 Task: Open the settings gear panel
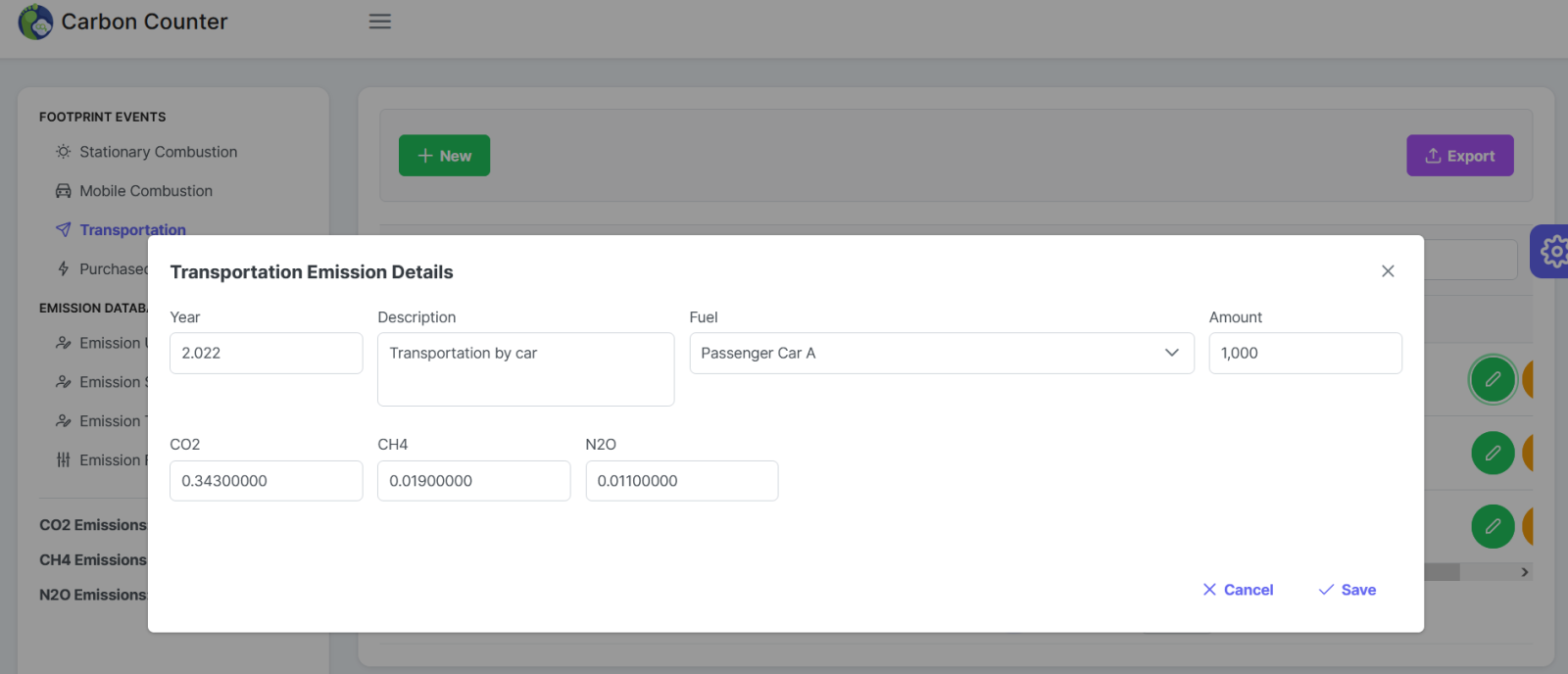[1552, 252]
